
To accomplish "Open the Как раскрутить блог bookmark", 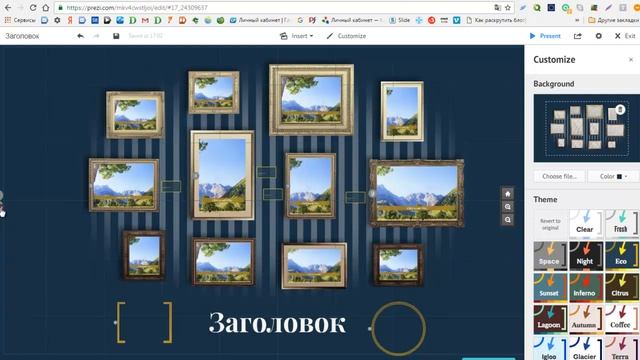I will pyautogui.click(x=495, y=20).
